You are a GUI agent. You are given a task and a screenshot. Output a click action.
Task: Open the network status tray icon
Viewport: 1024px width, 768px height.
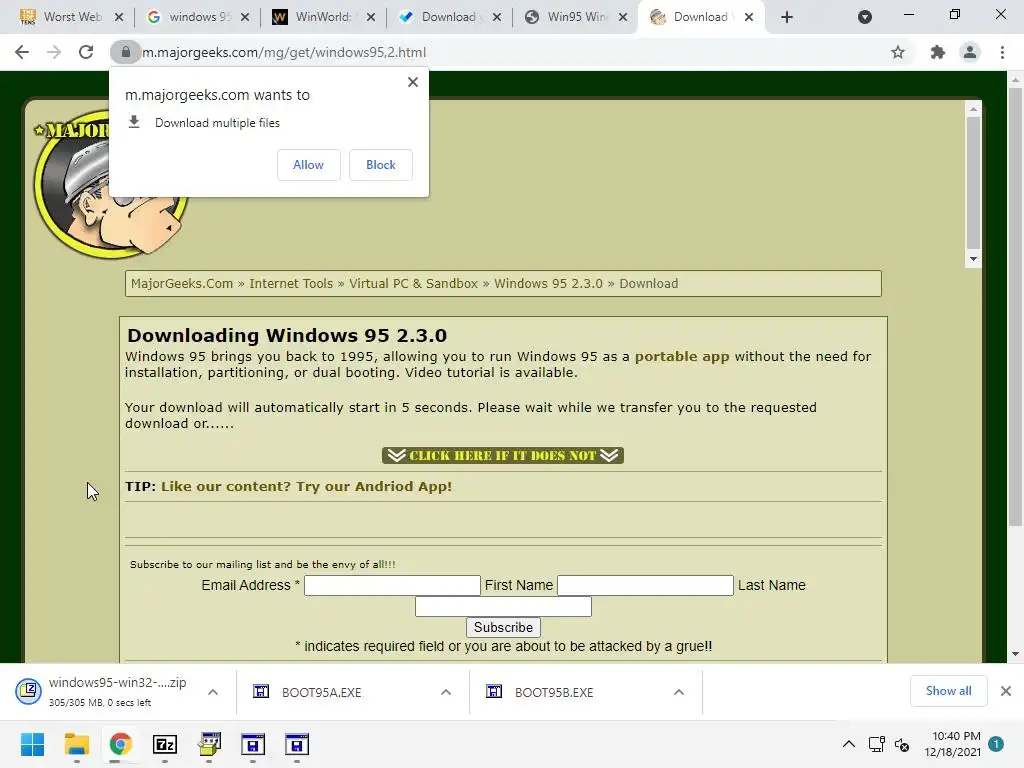(876, 744)
